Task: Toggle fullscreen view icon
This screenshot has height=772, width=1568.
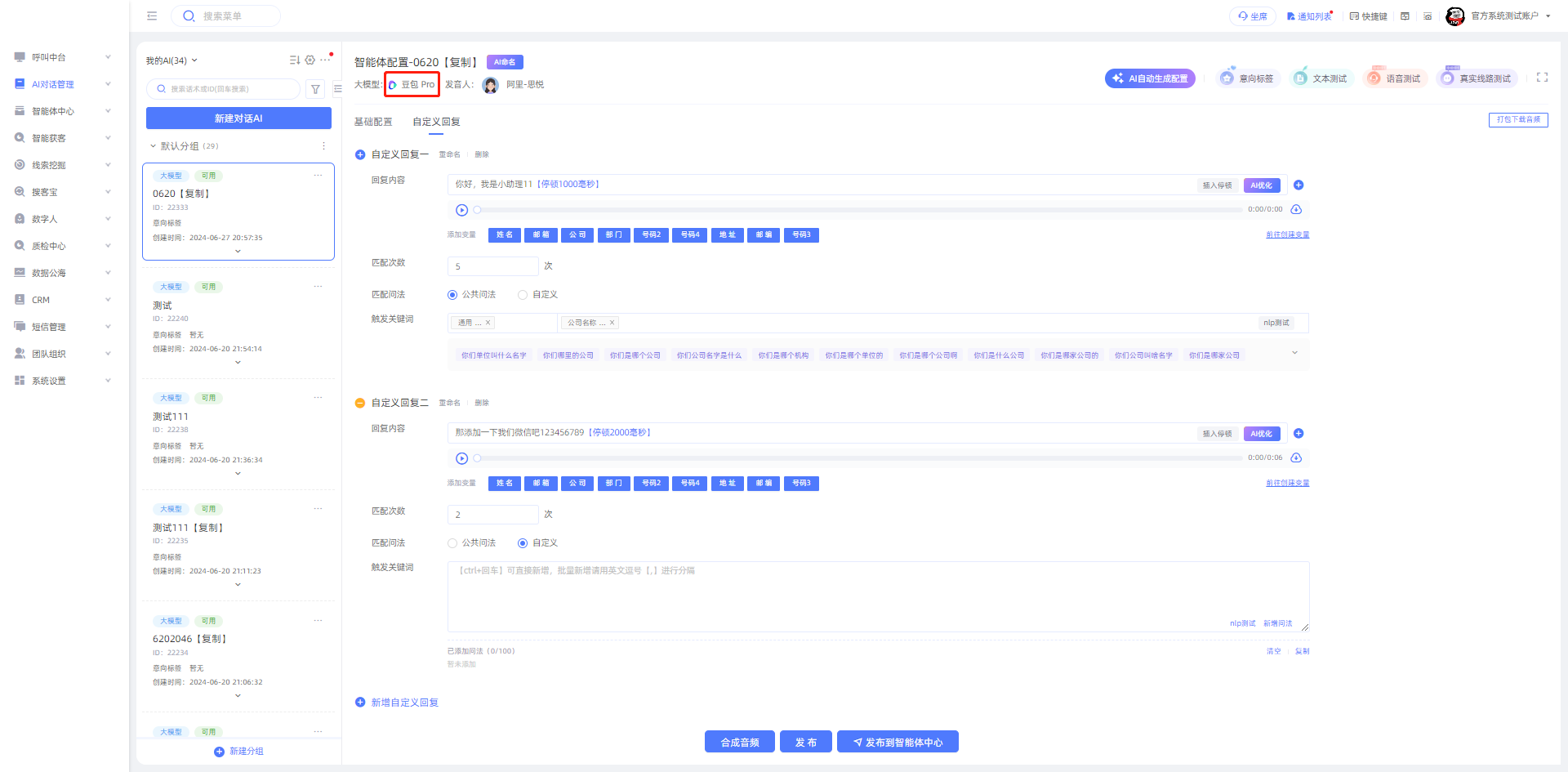Action: coord(1542,78)
